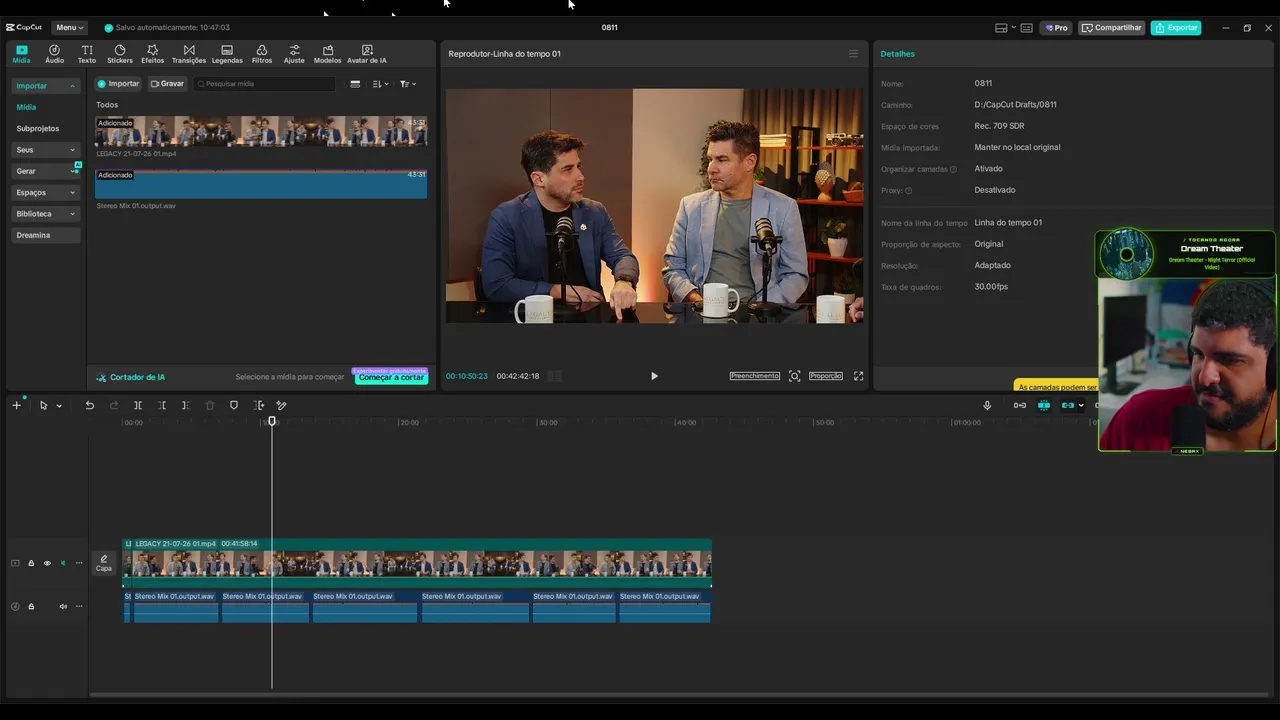Open the Cortador de IA tool
Image resolution: width=1280 pixels, height=720 pixels.
point(131,377)
